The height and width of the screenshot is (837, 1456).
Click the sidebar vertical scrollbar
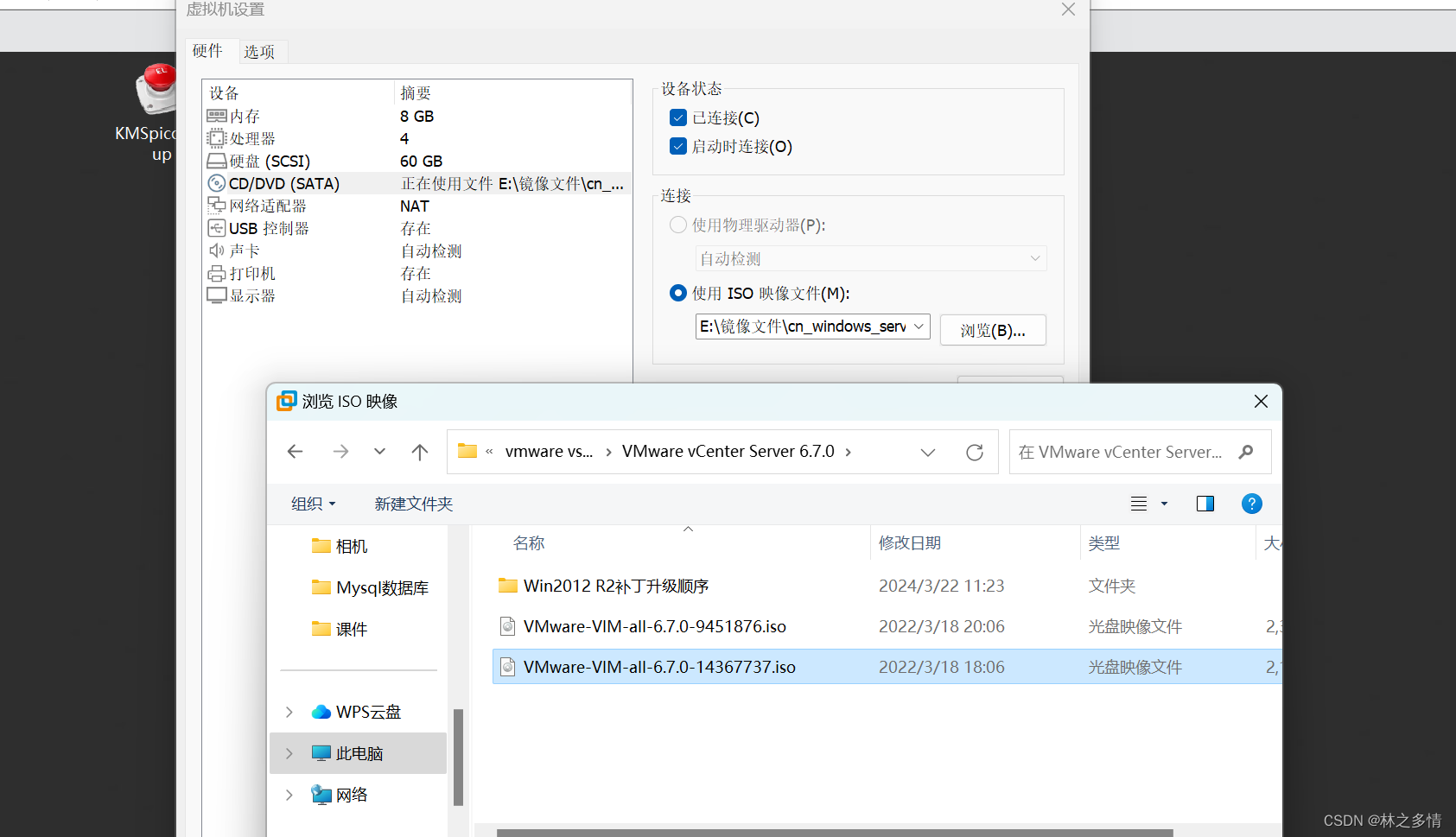tap(458, 757)
